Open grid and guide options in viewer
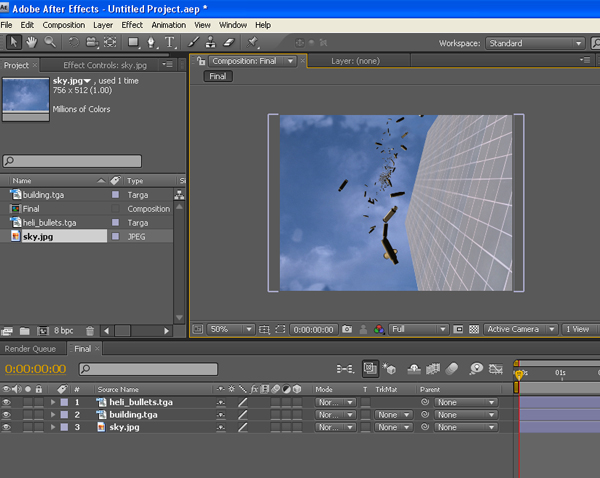 [264, 329]
